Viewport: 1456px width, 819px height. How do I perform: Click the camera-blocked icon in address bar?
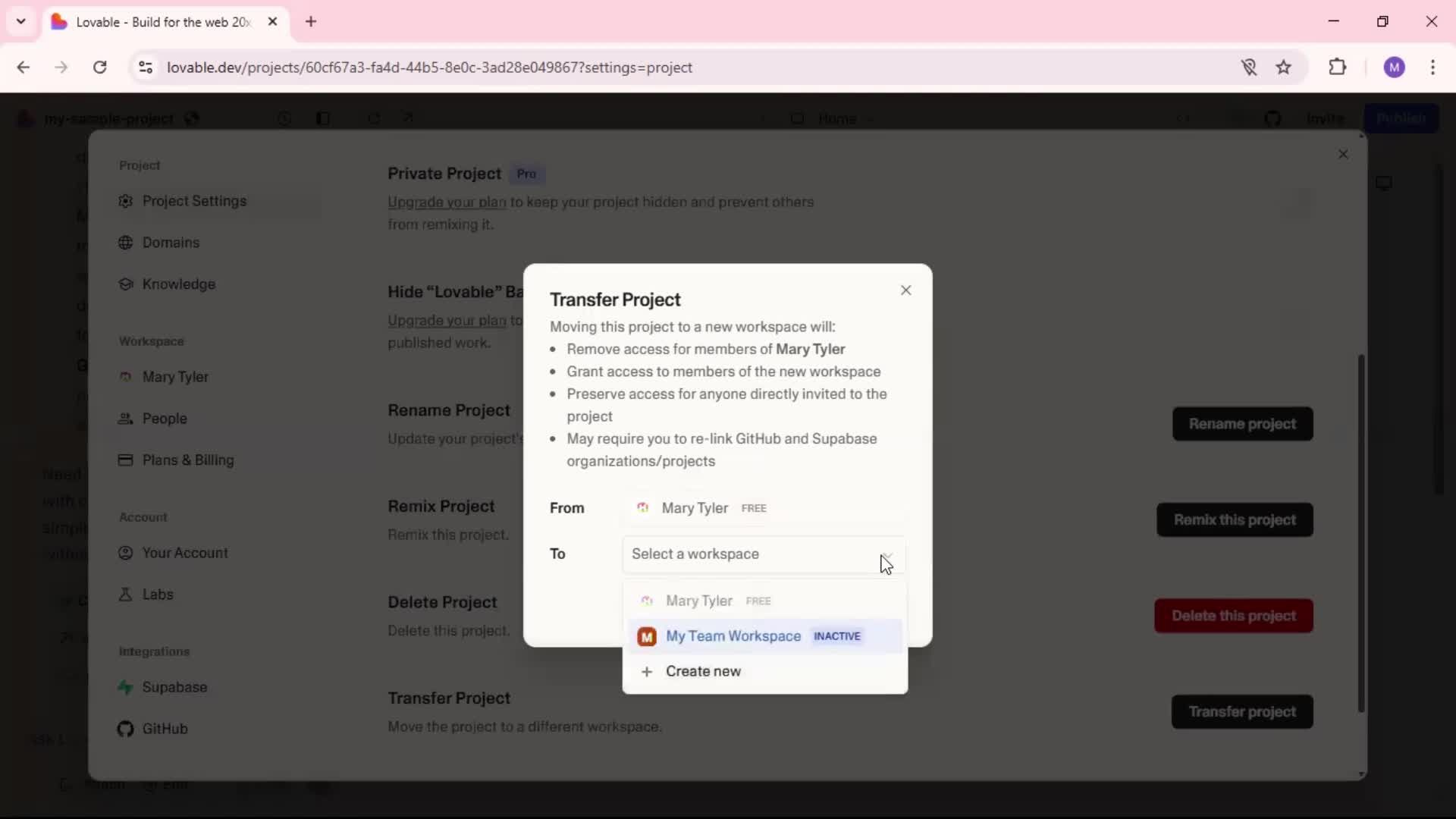[x=1249, y=67]
